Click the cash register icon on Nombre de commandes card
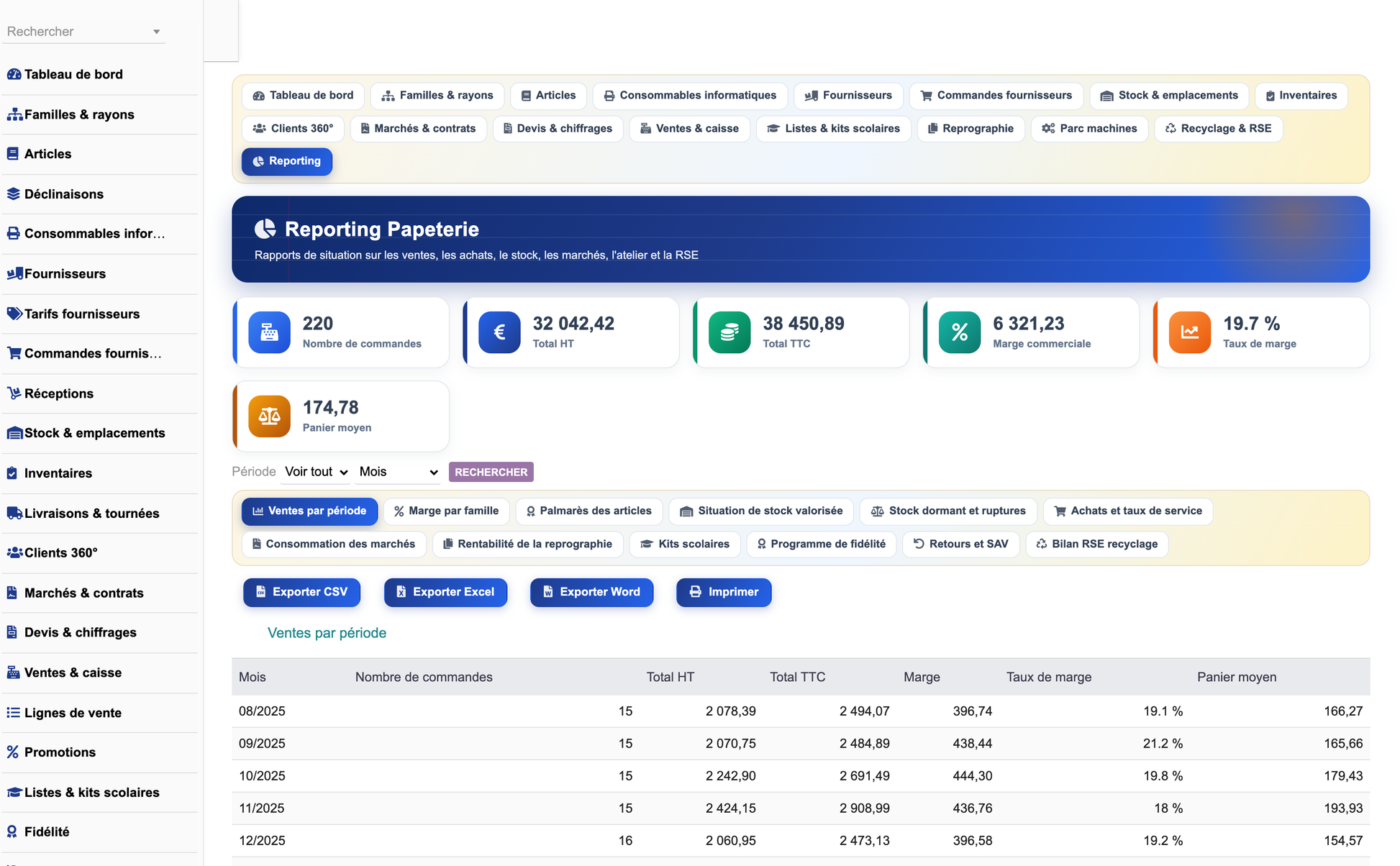 click(x=269, y=332)
